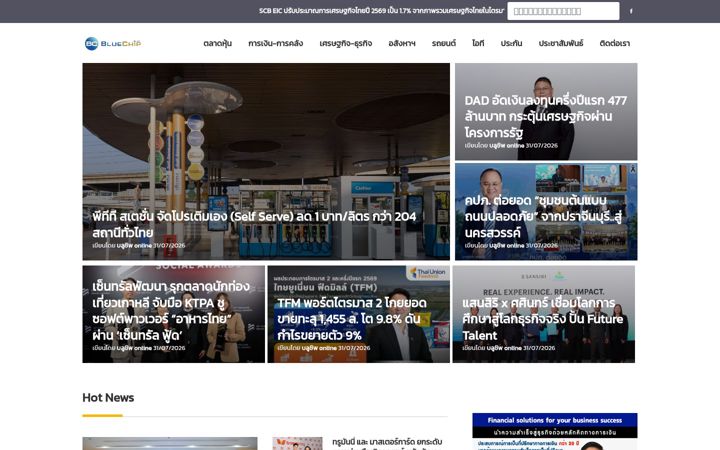The height and width of the screenshot is (450, 720).
Task: Open the พีทีที สเตชั่น Self Serve article headline
Action: pyautogui.click(x=254, y=224)
